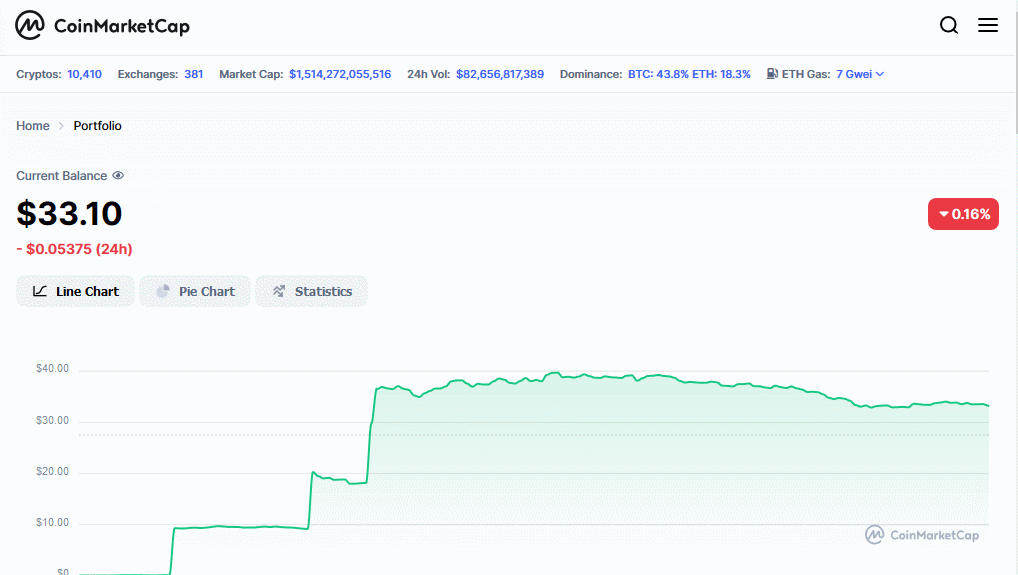This screenshot has width=1018, height=575.
Task: Click the green portfolio line chart
Action: tap(534, 474)
